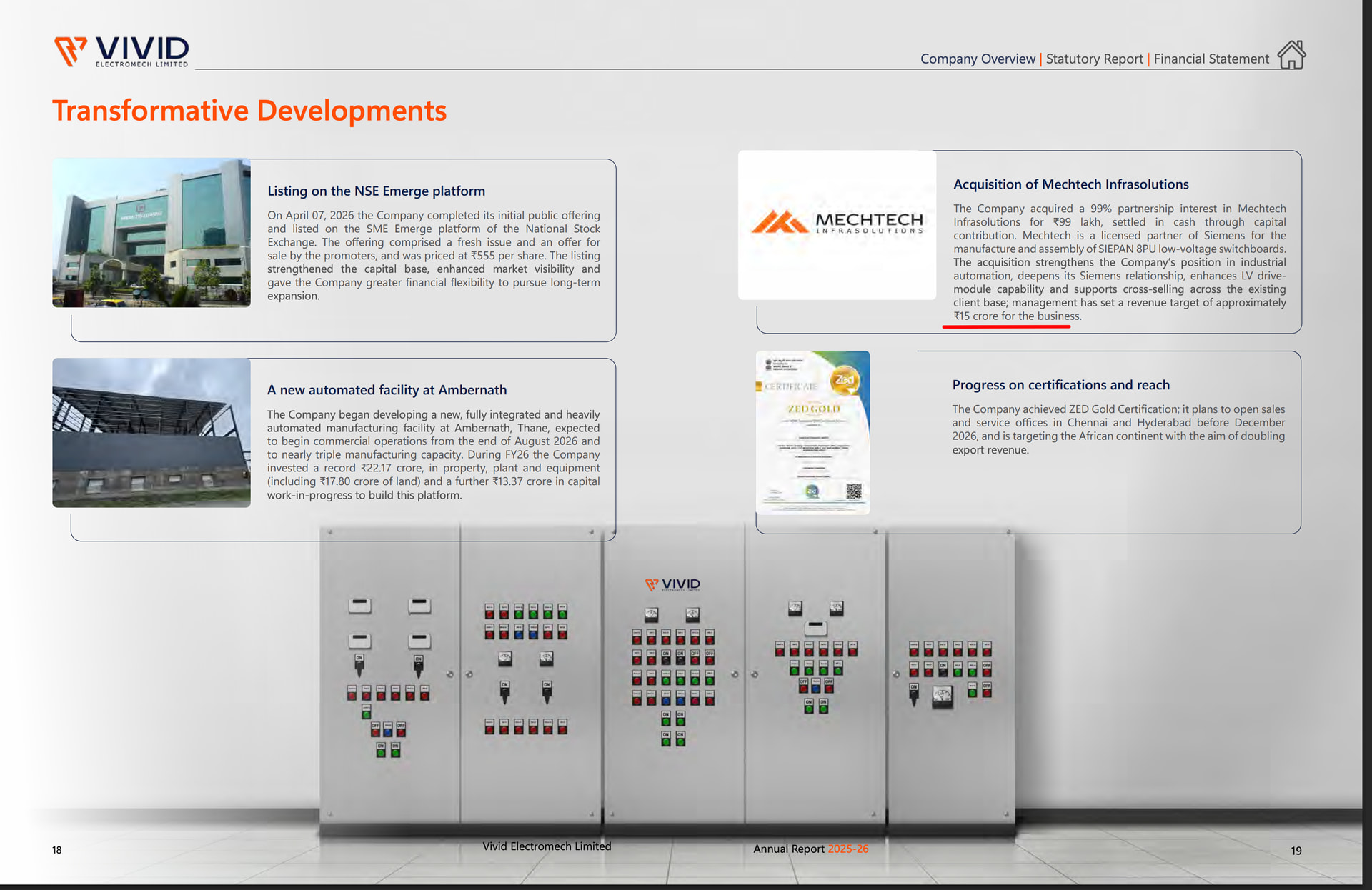Click the home icon in header

1291,55
